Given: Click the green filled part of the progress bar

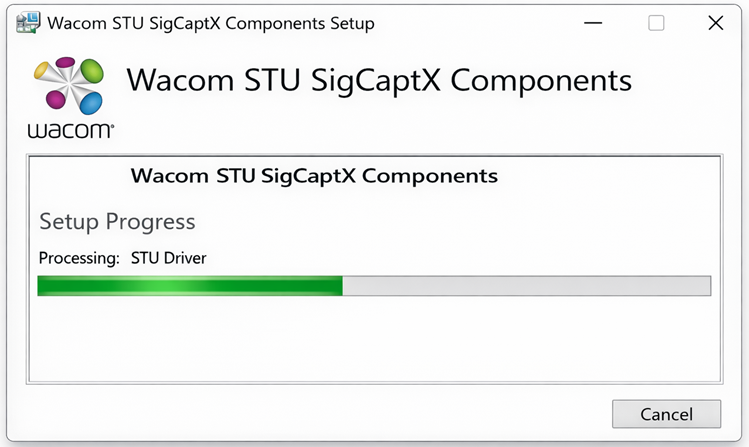Looking at the screenshot, I should coord(190,286).
